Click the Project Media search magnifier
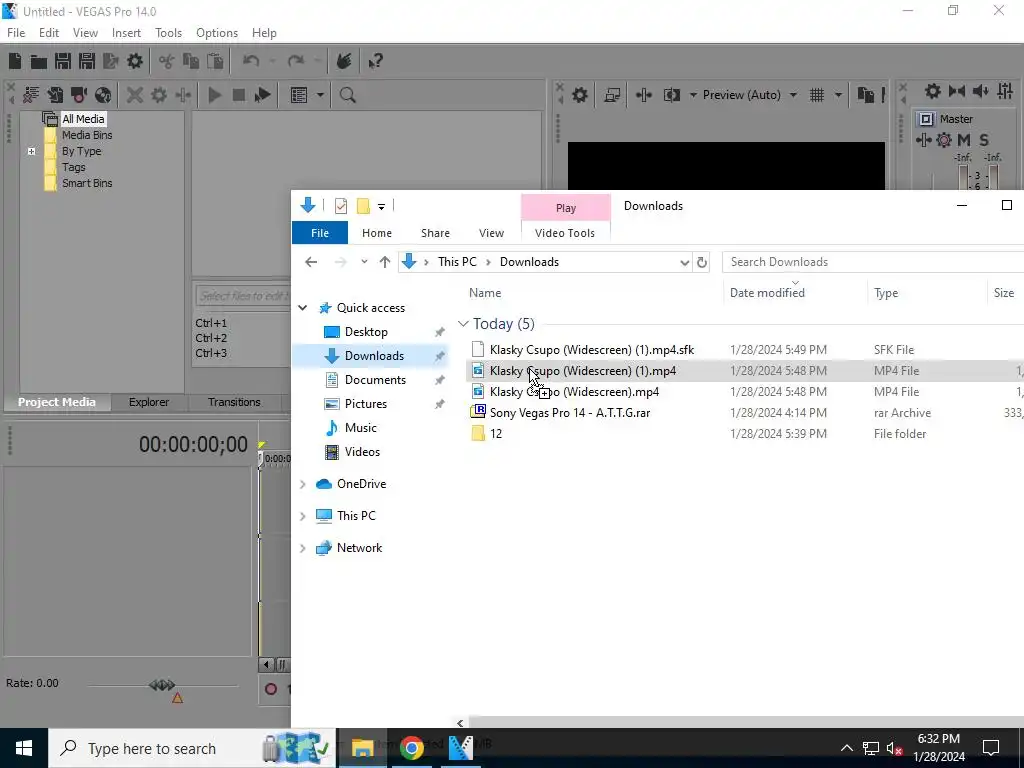The height and width of the screenshot is (768, 1024). point(347,95)
